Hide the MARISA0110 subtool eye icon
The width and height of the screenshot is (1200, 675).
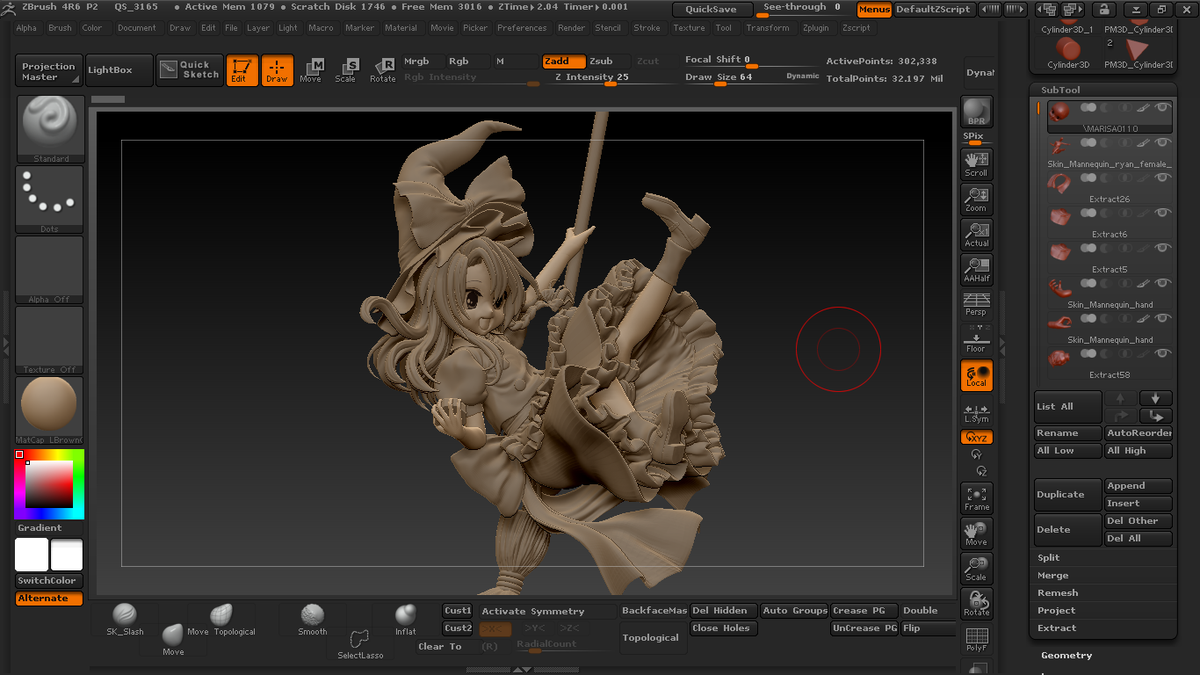click(x=1162, y=108)
